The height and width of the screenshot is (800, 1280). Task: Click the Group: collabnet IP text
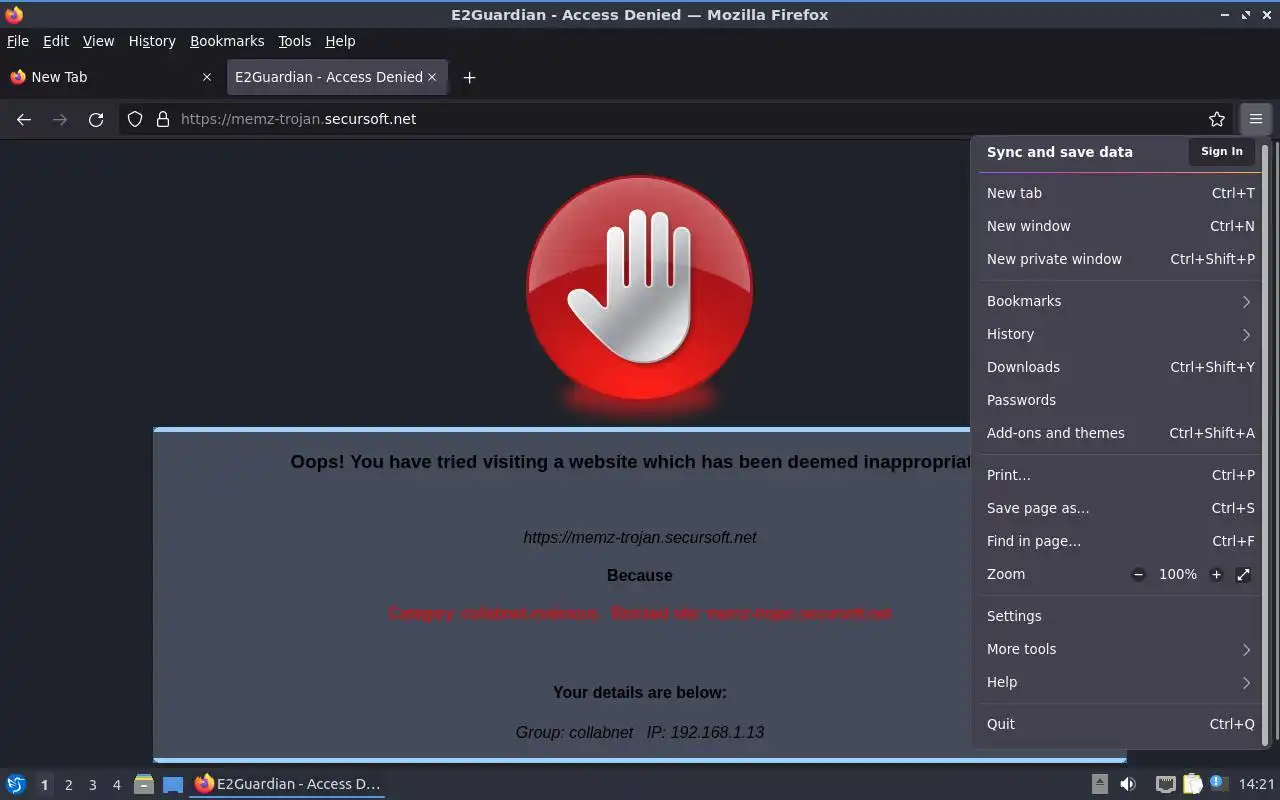tap(640, 732)
